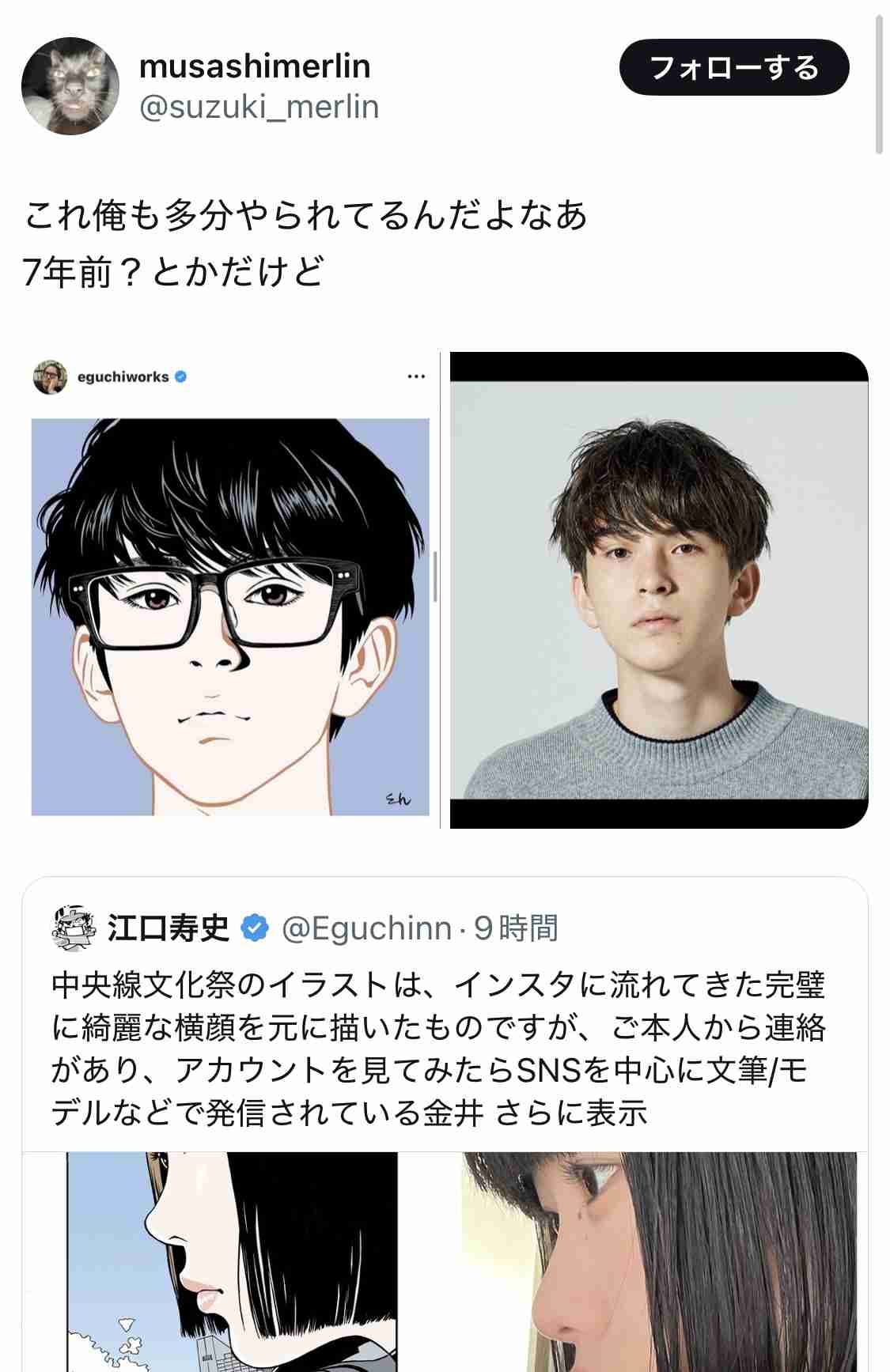890x1372 pixels.
Task: Click the page scrollbar on right edge
Action: pos(879,84)
